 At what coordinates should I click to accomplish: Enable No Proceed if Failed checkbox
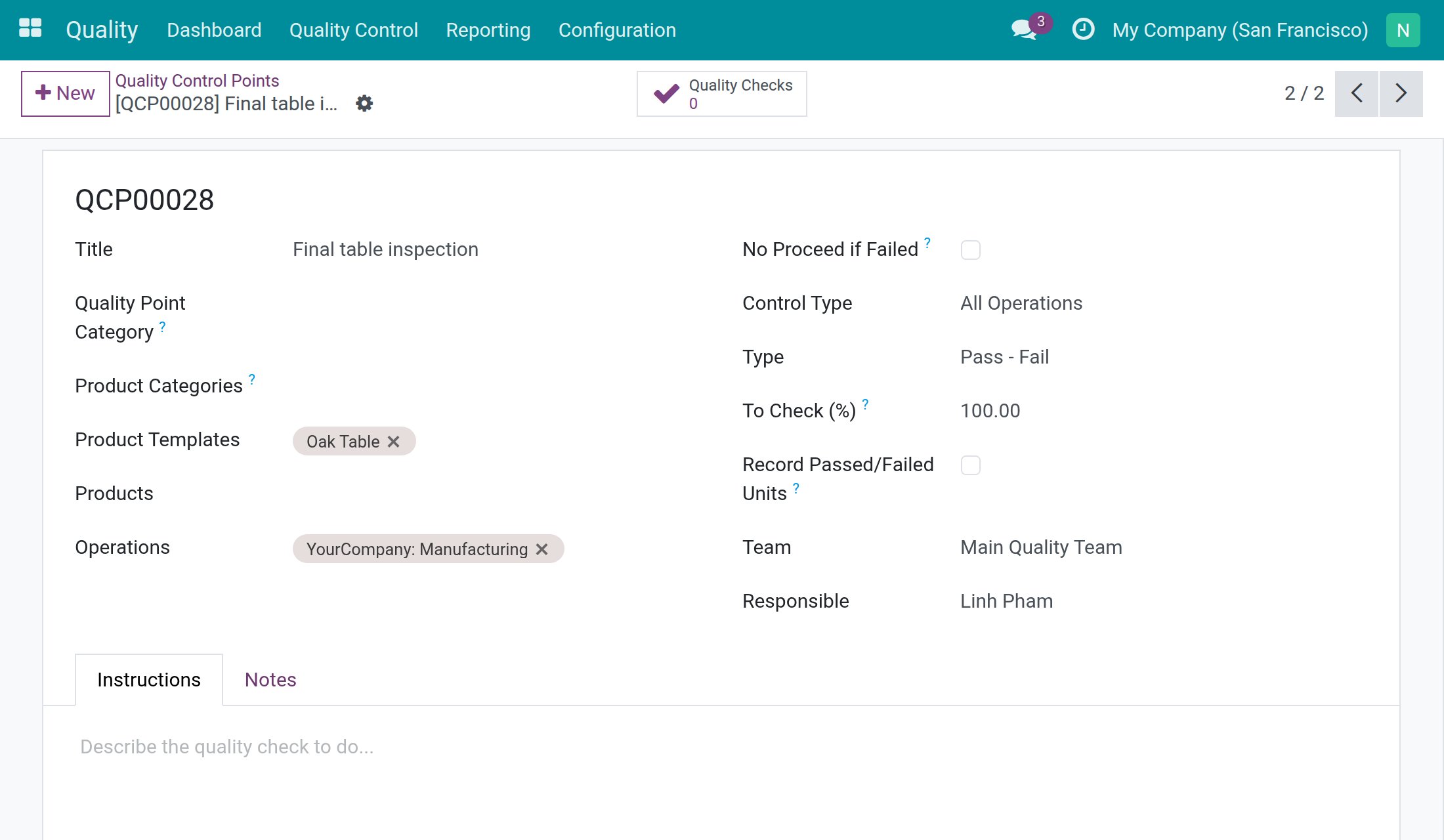(971, 250)
